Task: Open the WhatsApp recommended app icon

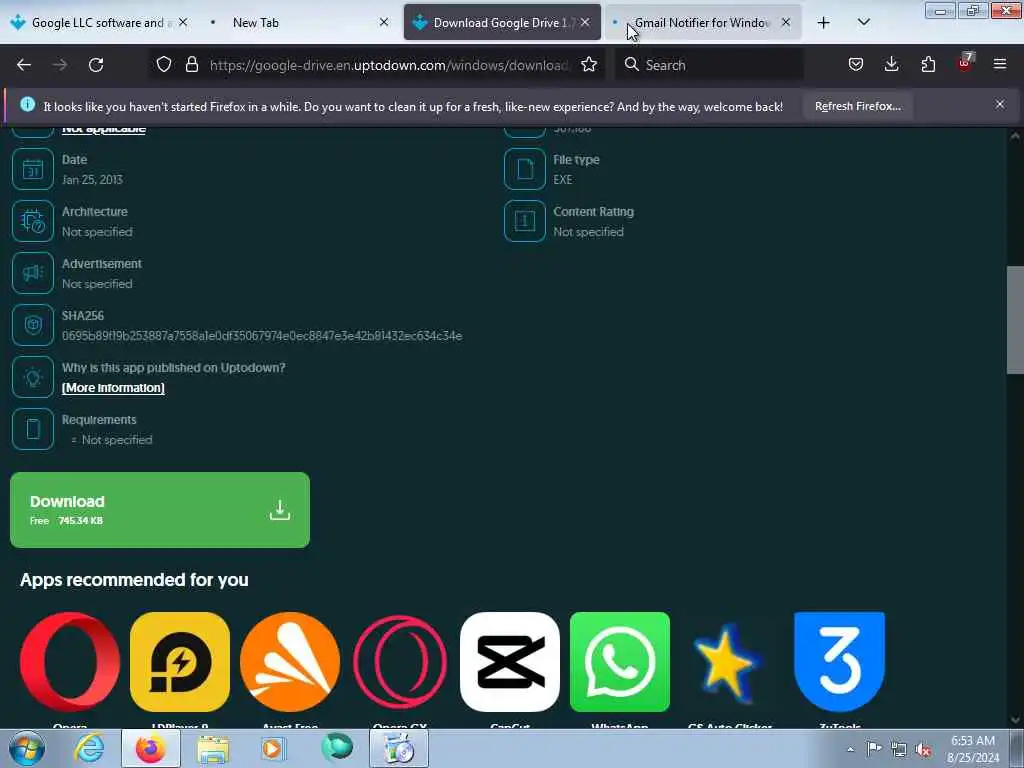Action: [620, 662]
